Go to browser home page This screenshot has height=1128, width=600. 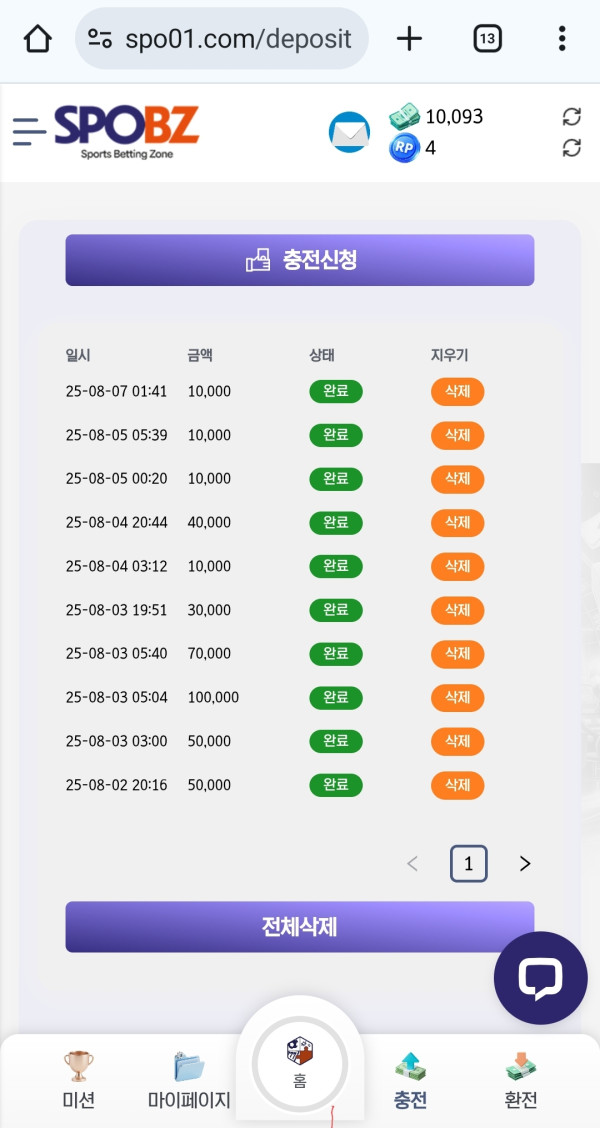[x=37, y=39]
